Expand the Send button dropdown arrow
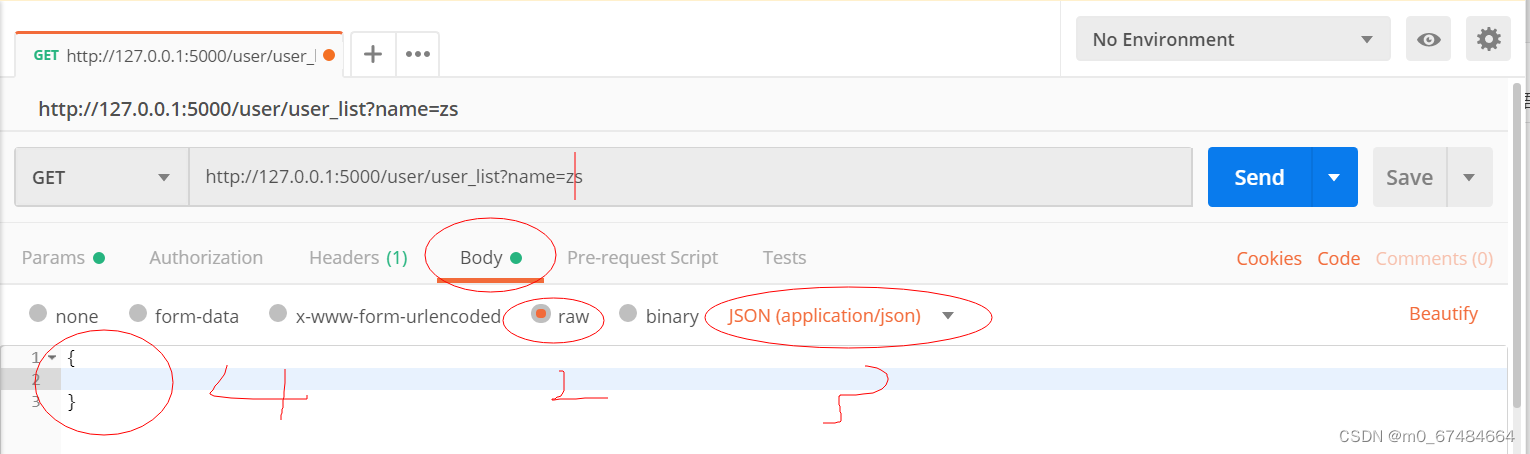Viewport: 1530px width, 454px height. 1334,177
